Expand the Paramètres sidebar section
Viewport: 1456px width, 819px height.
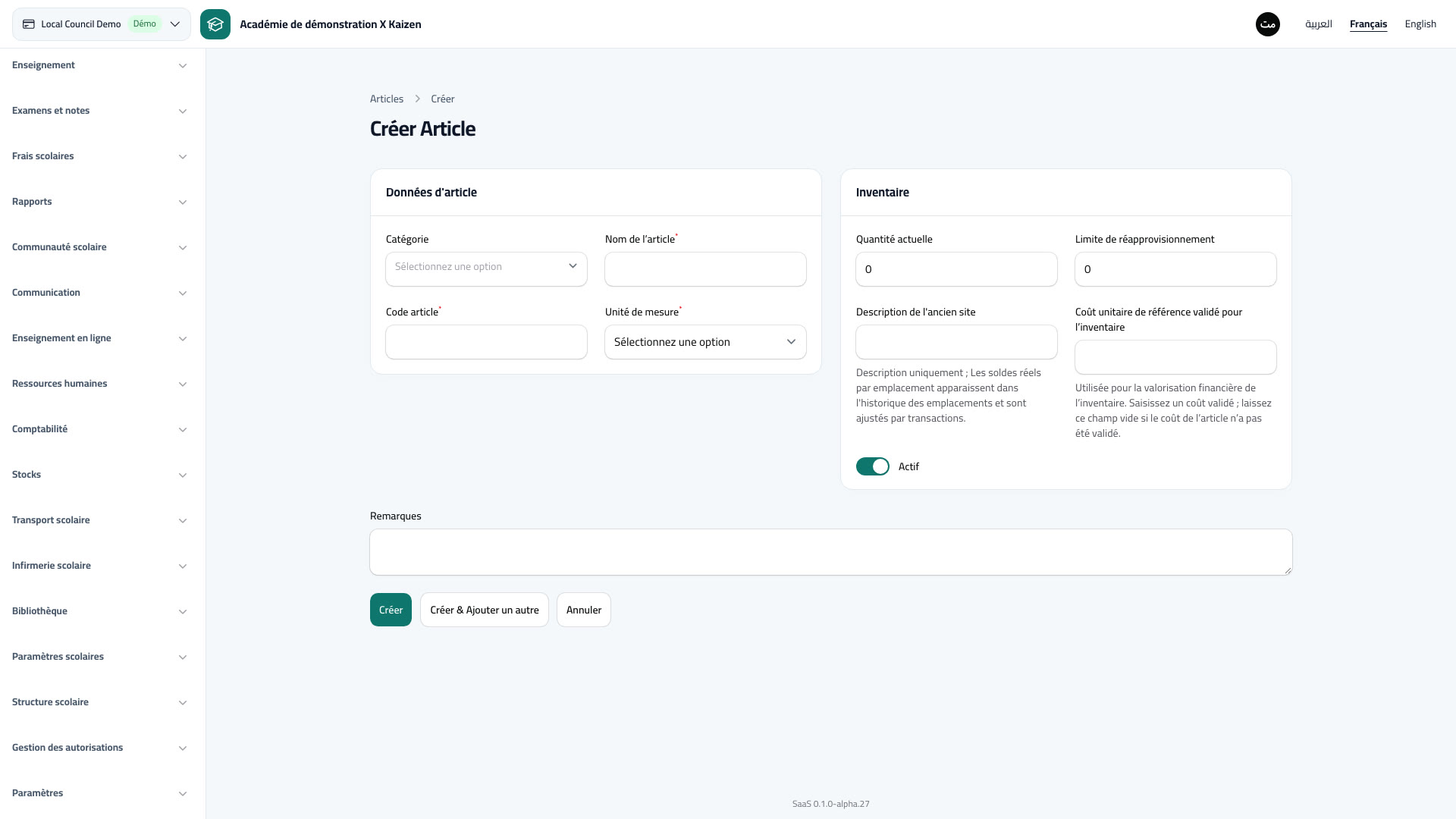pyautogui.click(x=99, y=793)
